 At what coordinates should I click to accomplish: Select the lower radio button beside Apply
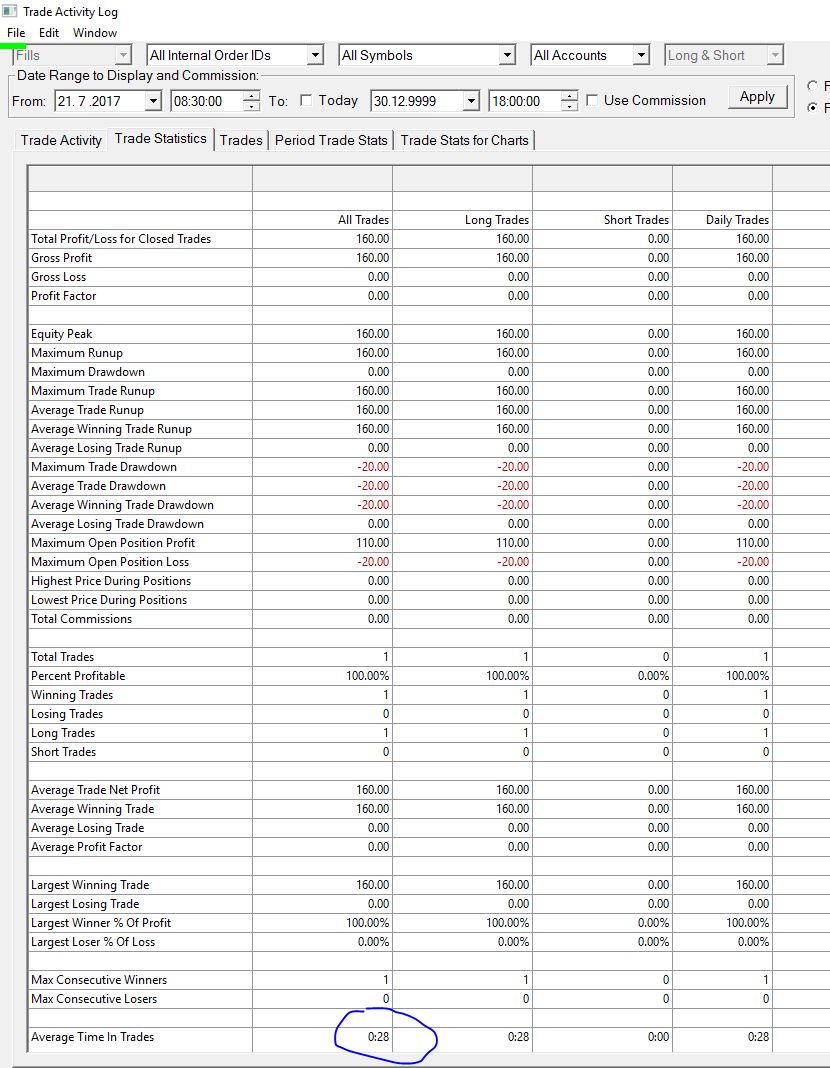pyautogui.click(x=812, y=108)
